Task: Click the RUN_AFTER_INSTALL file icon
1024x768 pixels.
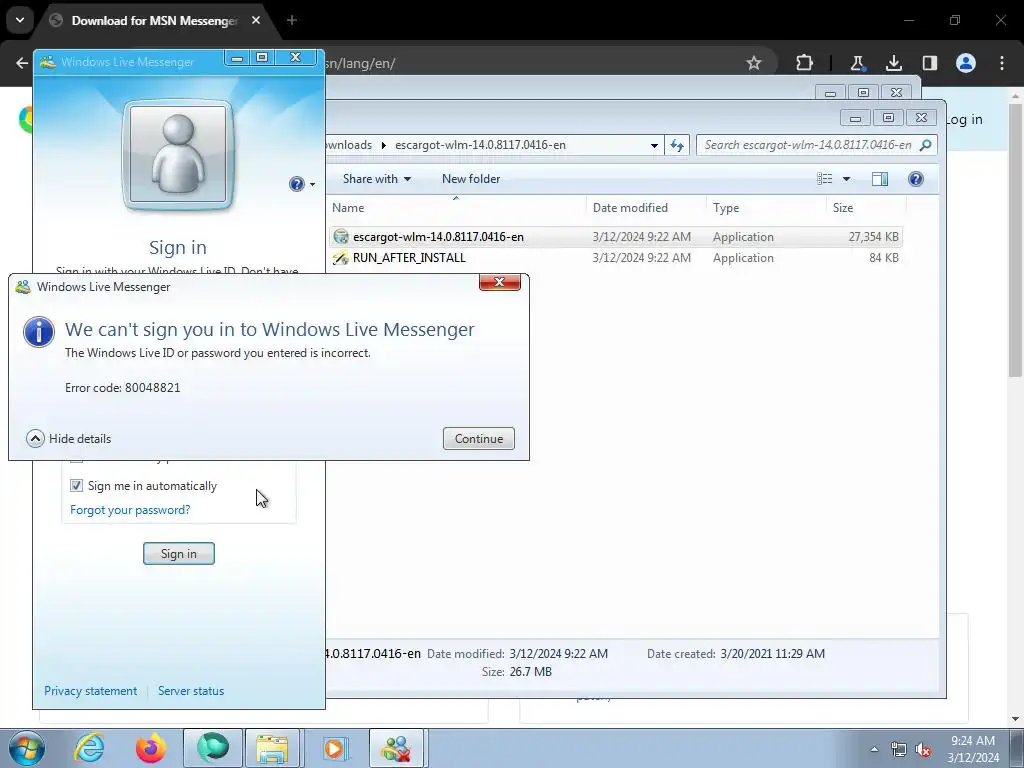Action: point(341,258)
